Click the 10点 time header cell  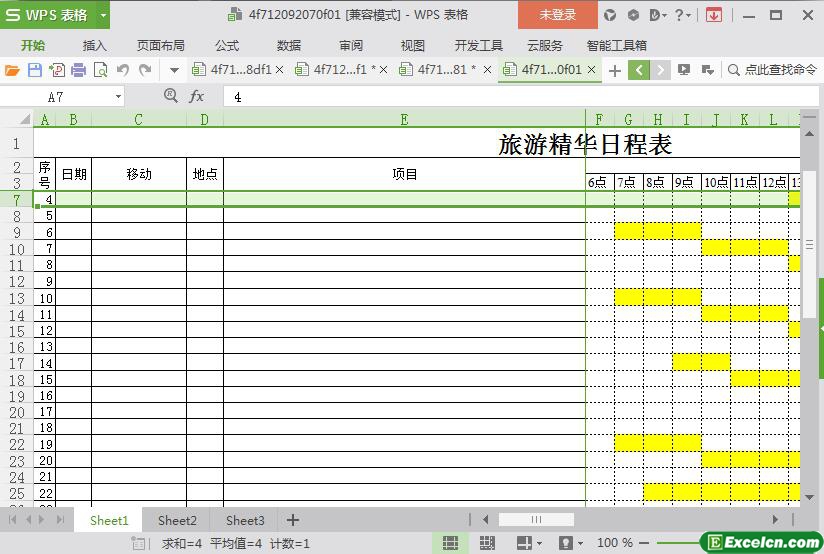[716, 182]
